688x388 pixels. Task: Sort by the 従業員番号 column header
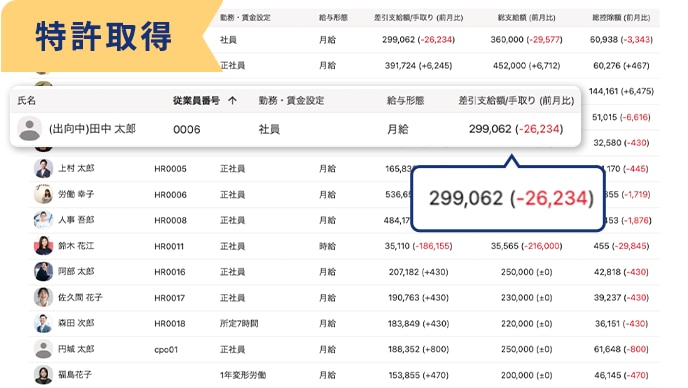[x=196, y=101]
